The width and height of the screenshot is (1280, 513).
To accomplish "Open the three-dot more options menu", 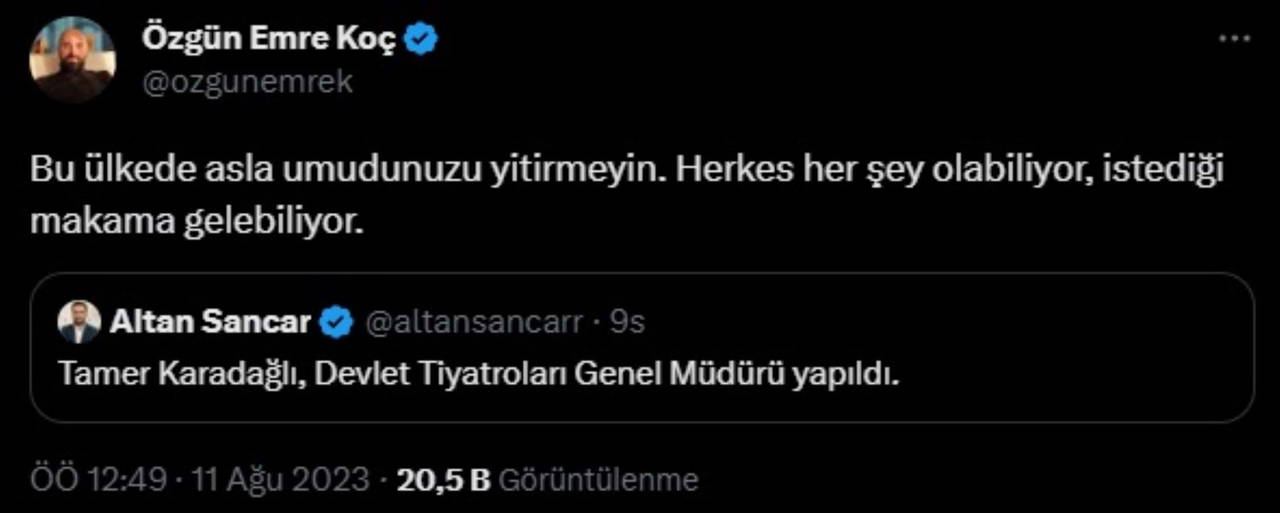I will point(1236,39).
